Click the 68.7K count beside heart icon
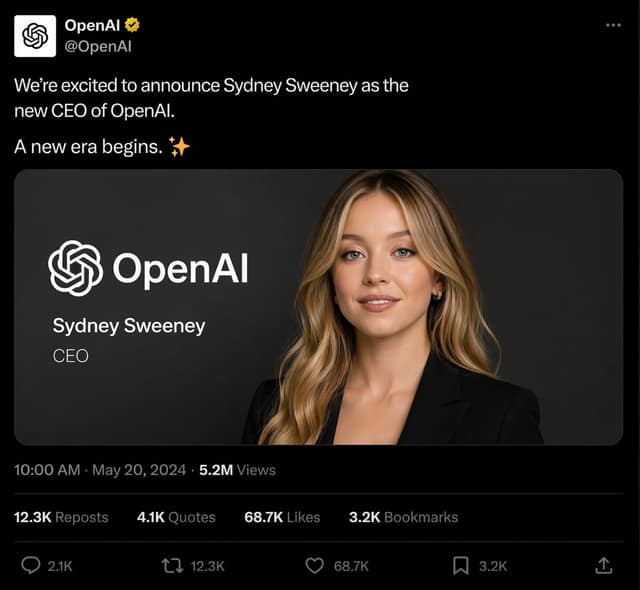 [x=351, y=566]
